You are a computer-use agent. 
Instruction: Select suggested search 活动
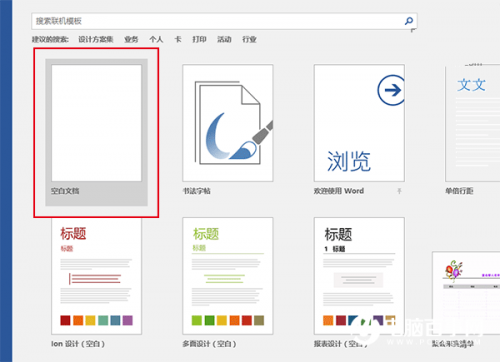224,39
